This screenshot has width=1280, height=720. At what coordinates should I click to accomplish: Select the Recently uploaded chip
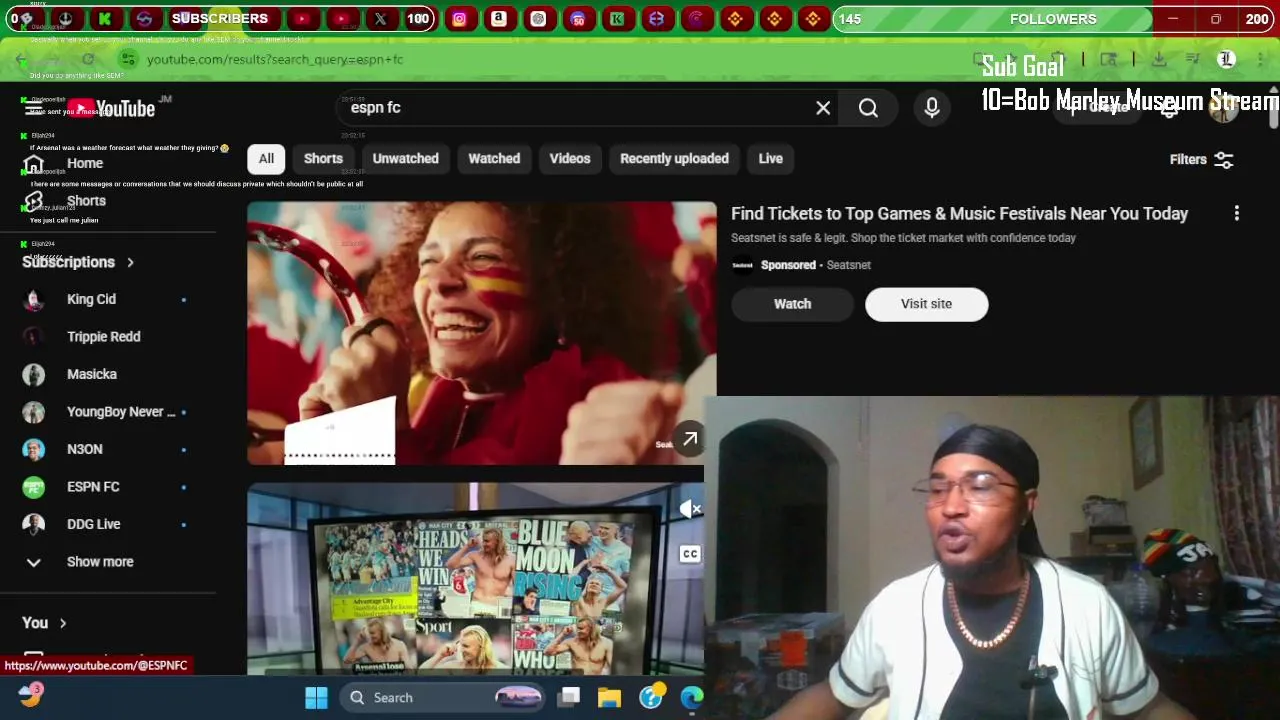pos(674,158)
